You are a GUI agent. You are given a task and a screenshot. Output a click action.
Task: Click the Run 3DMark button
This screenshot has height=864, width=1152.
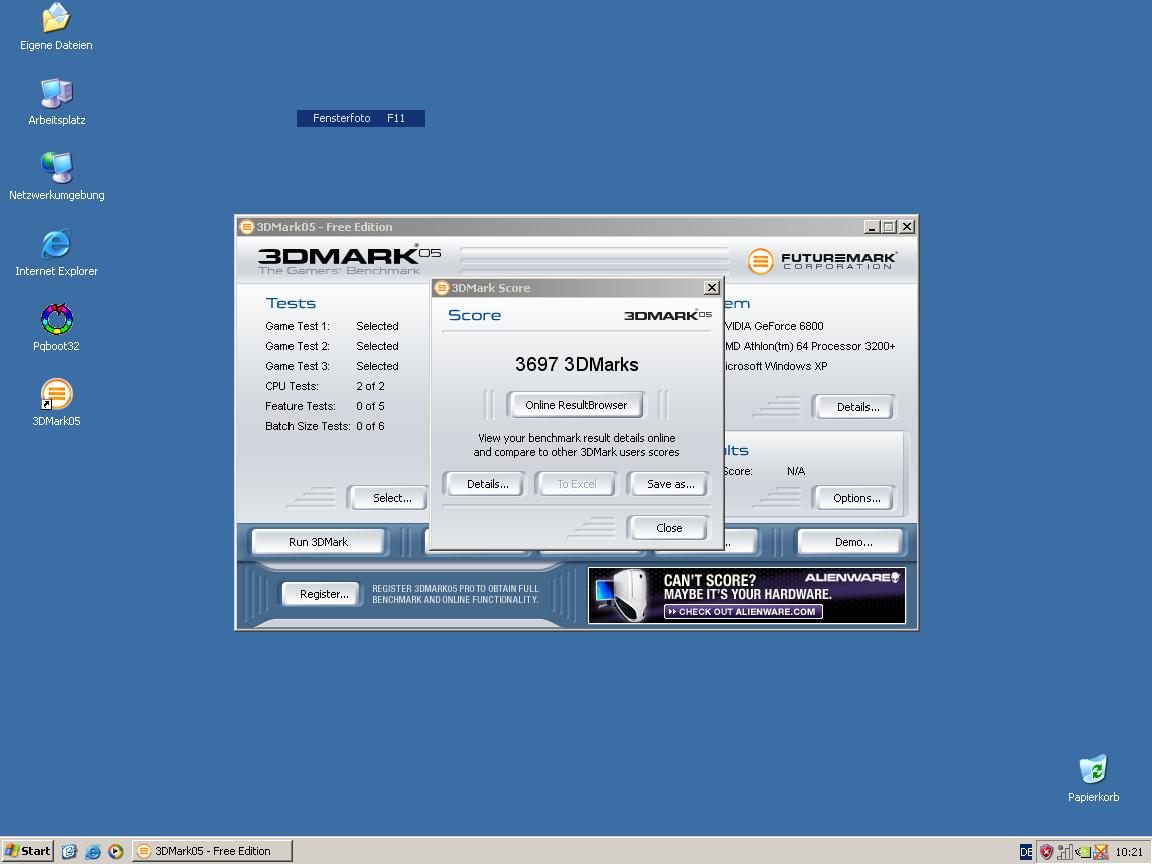(x=318, y=542)
